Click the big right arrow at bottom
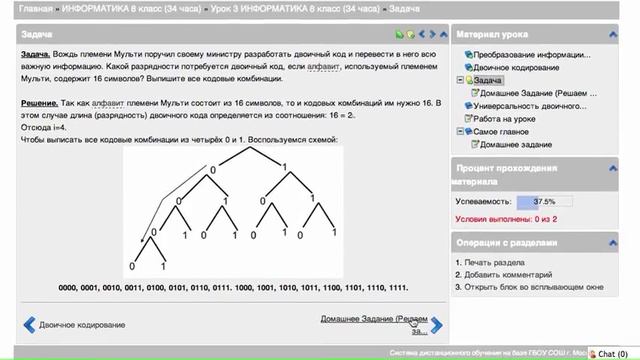The height and width of the screenshot is (360, 640). click(x=436, y=325)
